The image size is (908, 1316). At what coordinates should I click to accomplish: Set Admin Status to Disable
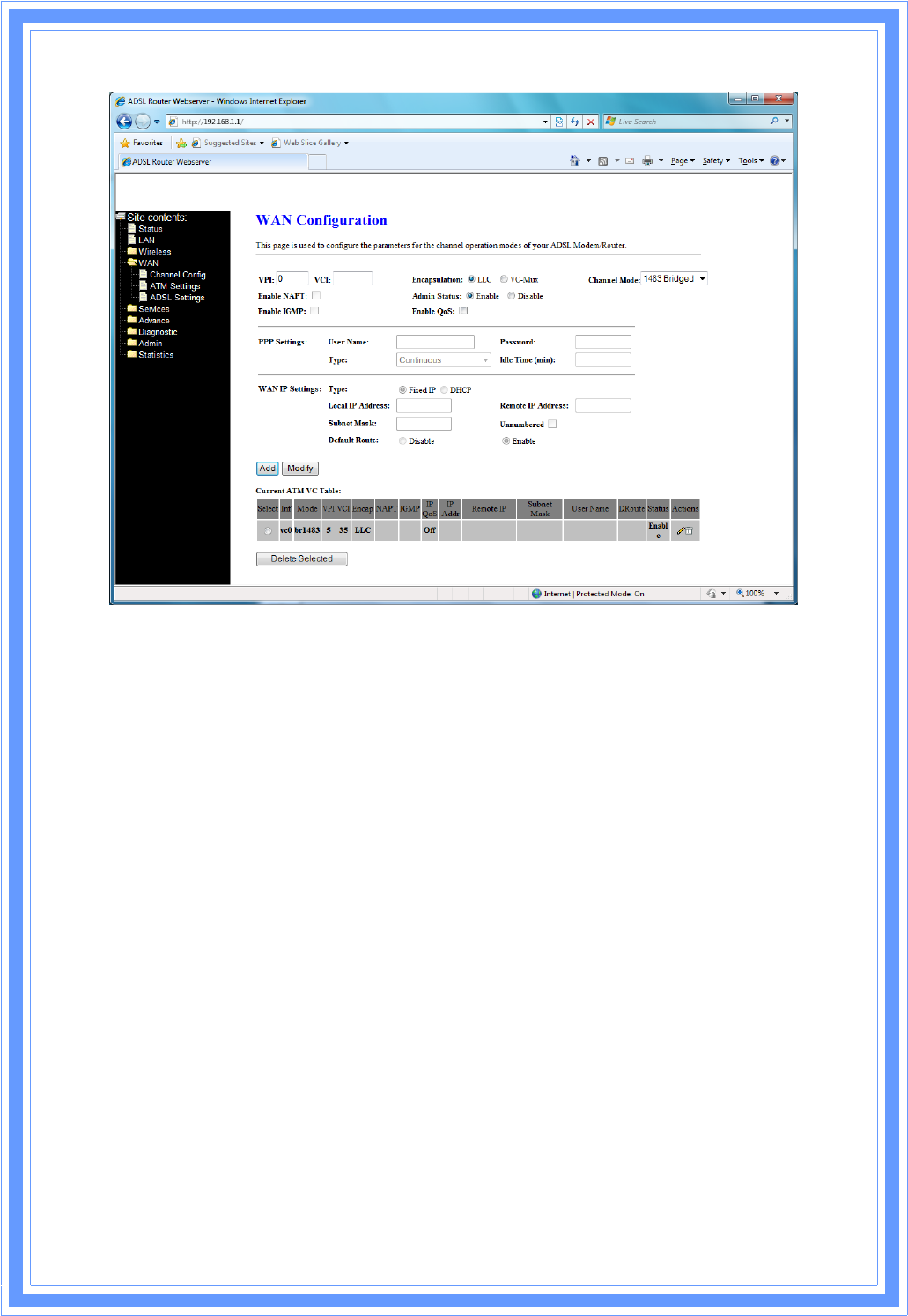click(511, 296)
